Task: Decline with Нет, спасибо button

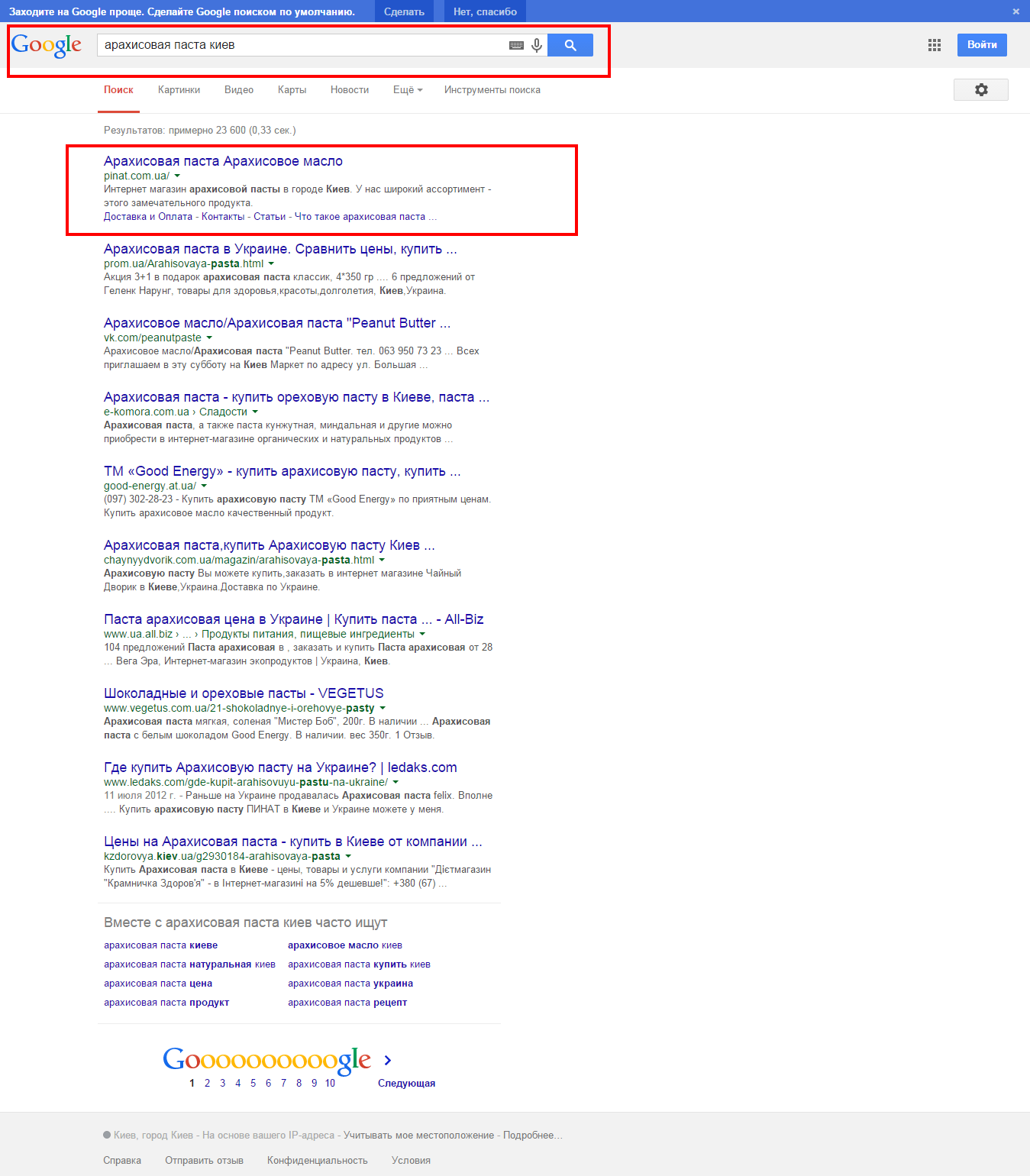Action: click(485, 11)
